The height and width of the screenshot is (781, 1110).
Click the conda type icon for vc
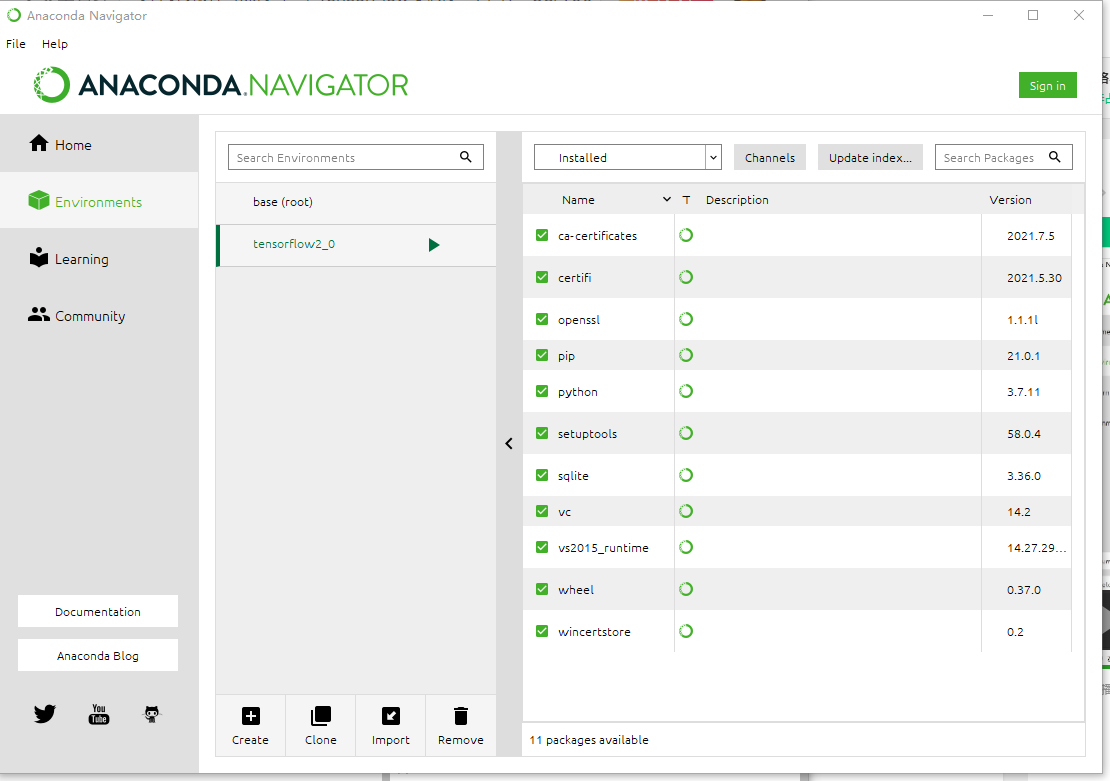point(686,511)
